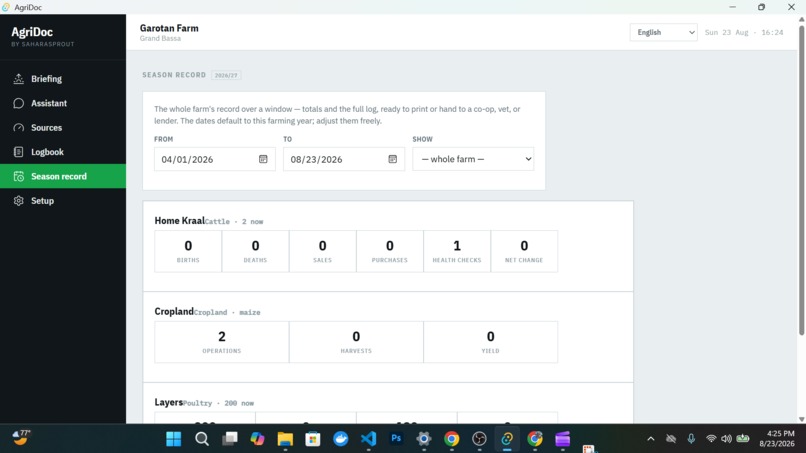This screenshot has width=806, height=453.
Task: Click the Sources gauge icon
Action: tap(19, 128)
